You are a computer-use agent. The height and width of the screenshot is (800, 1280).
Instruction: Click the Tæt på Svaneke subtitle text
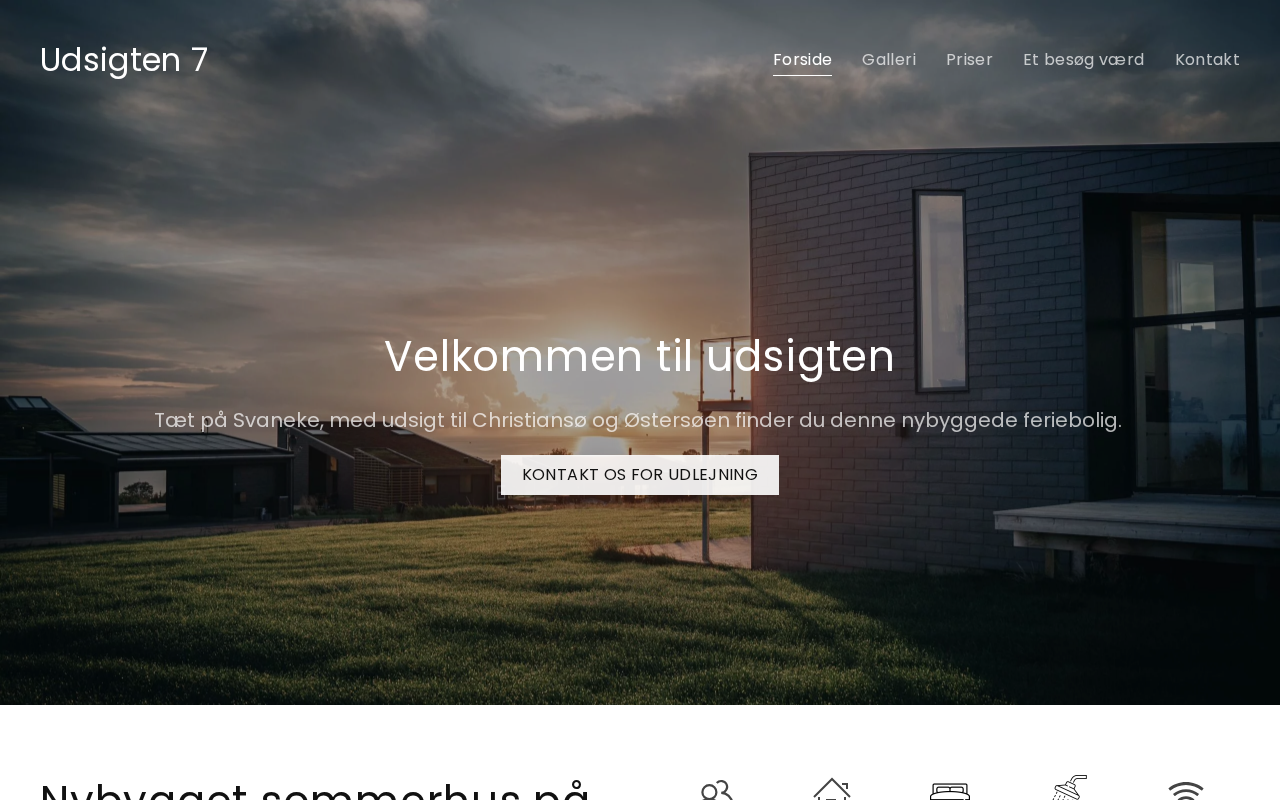(638, 420)
